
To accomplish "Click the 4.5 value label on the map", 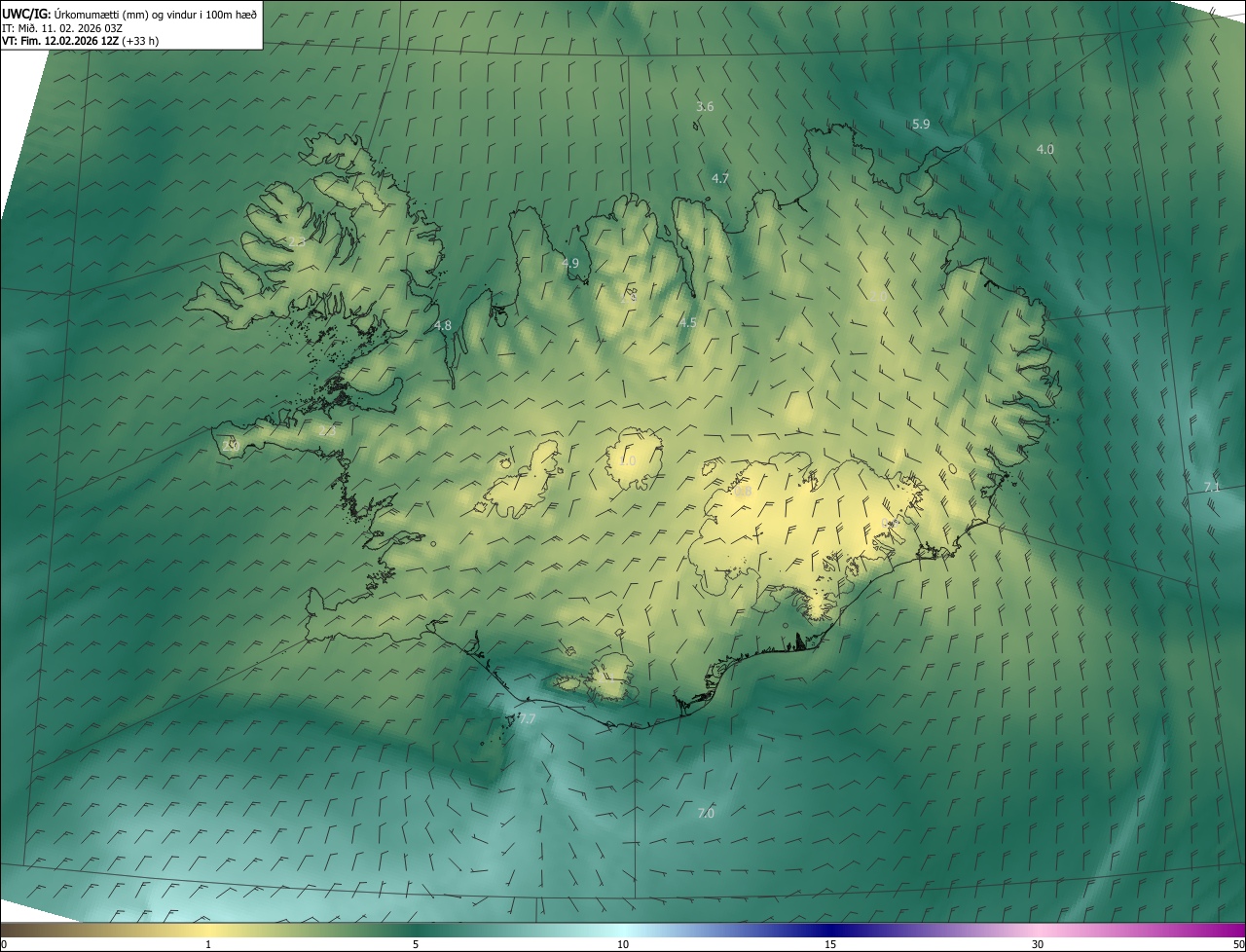I will coord(687,322).
